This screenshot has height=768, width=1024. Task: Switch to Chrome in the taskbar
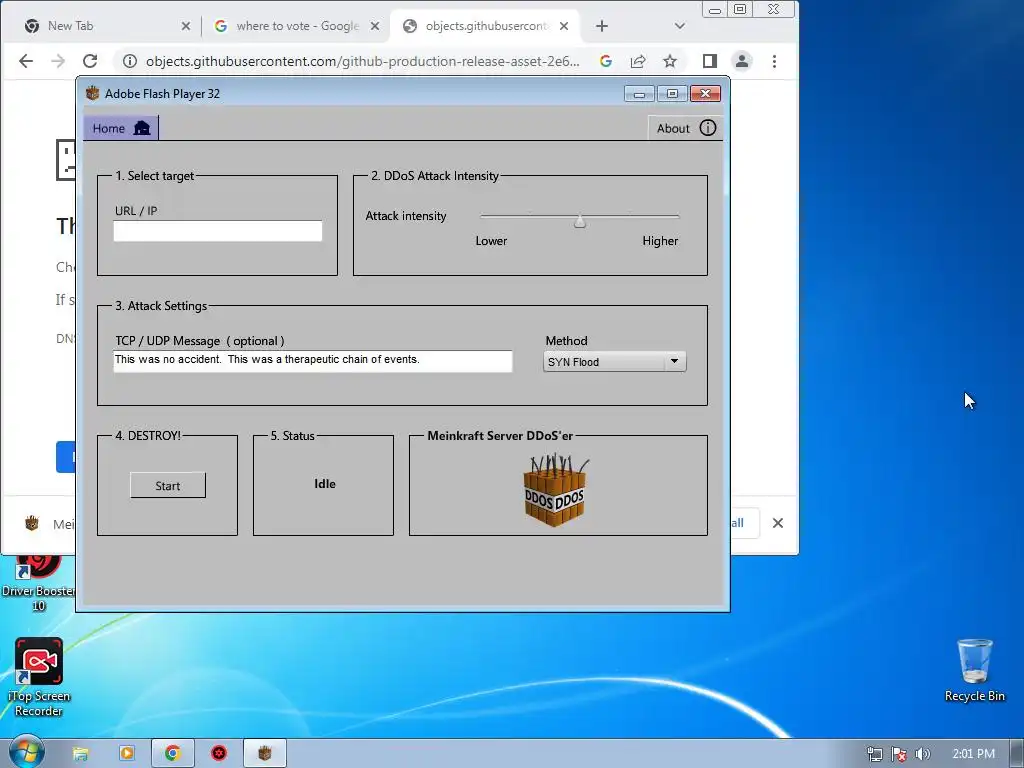click(172, 754)
